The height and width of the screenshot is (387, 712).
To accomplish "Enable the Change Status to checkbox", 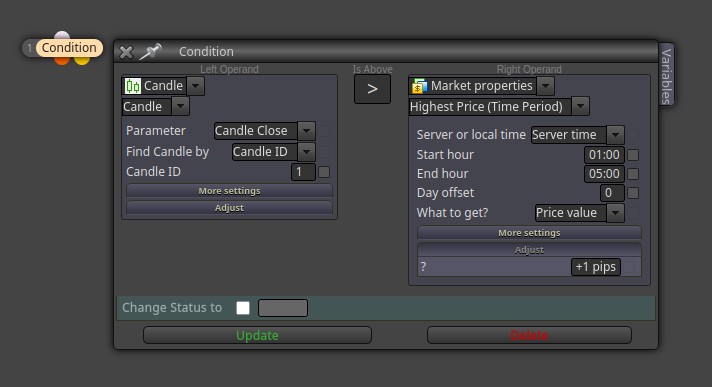I will click(243, 308).
